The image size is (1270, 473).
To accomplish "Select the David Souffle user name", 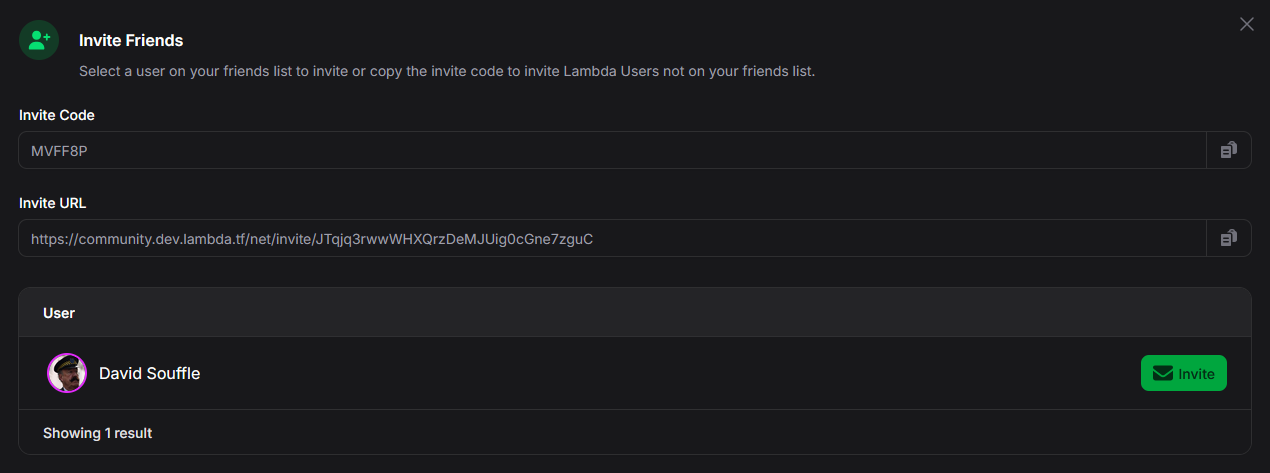I will coord(149,373).
